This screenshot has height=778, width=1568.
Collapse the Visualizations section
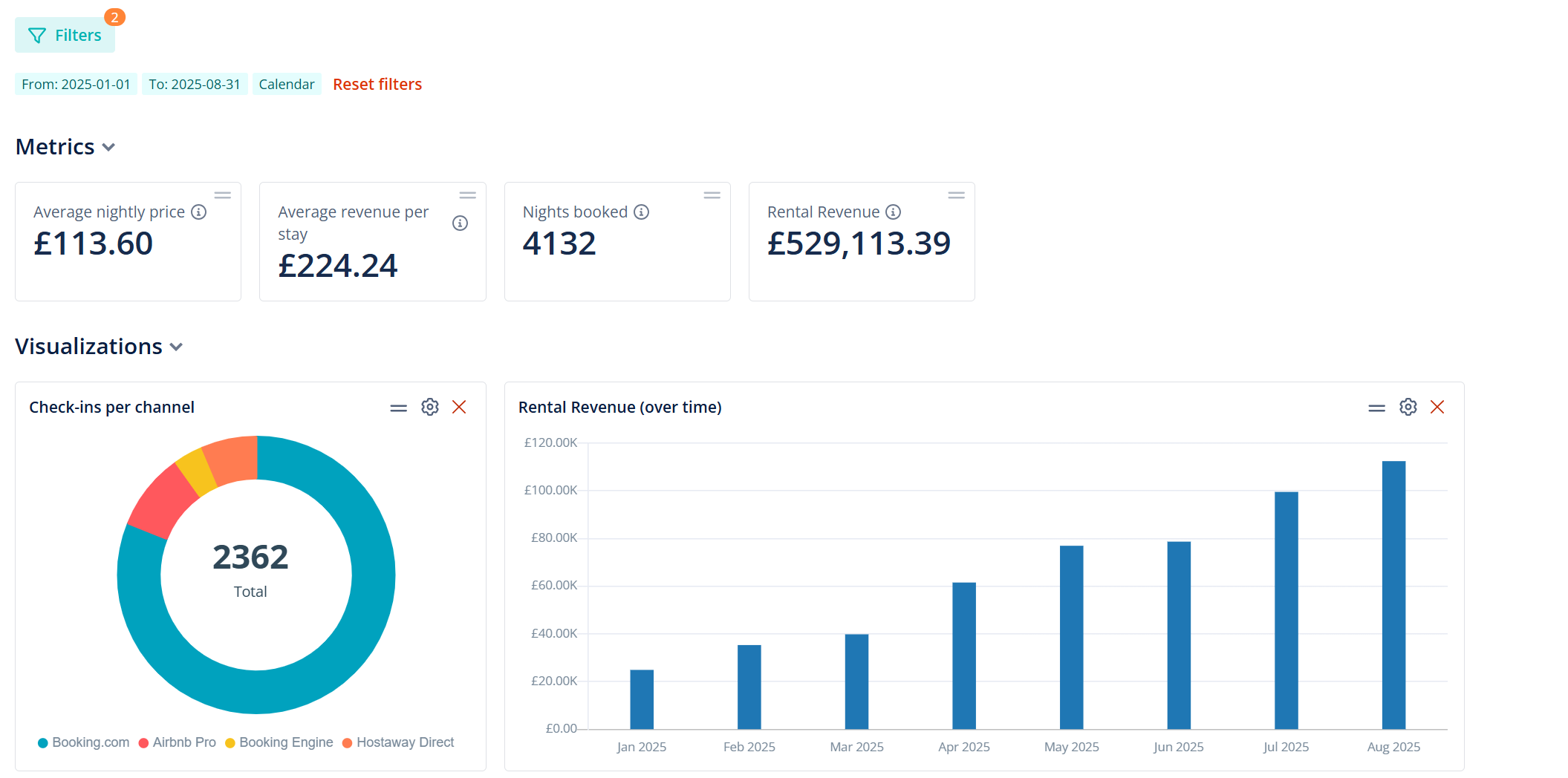tap(176, 347)
